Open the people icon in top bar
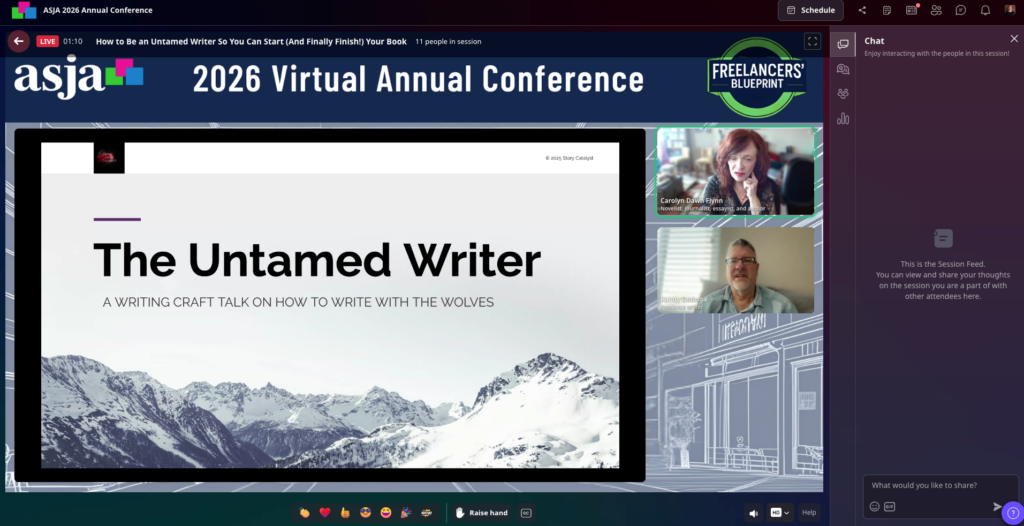 click(936, 10)
